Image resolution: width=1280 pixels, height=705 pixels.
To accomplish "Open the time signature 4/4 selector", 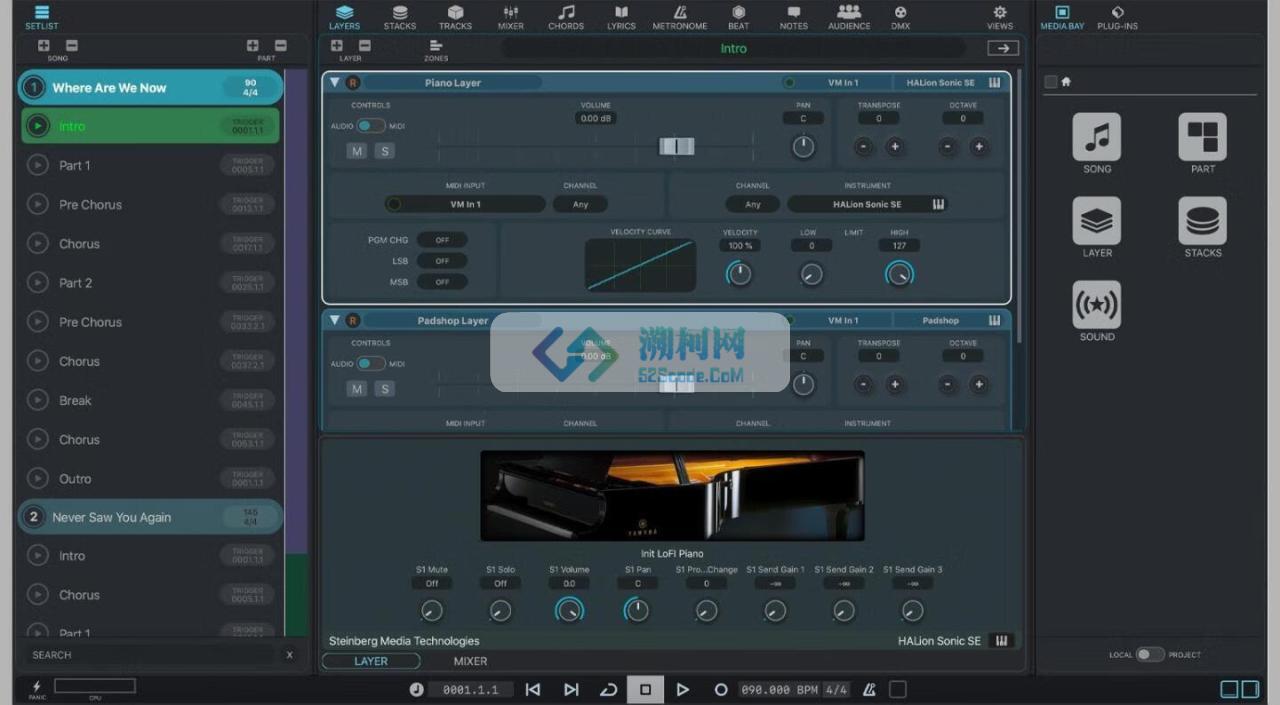I will coord(836,690).
